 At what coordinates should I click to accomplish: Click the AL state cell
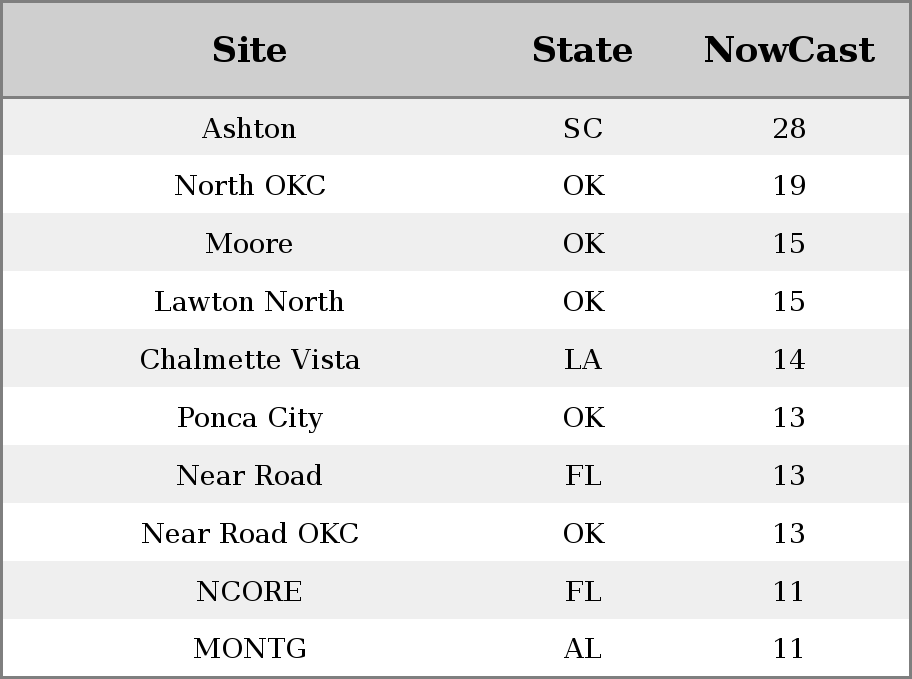(583, 648)
